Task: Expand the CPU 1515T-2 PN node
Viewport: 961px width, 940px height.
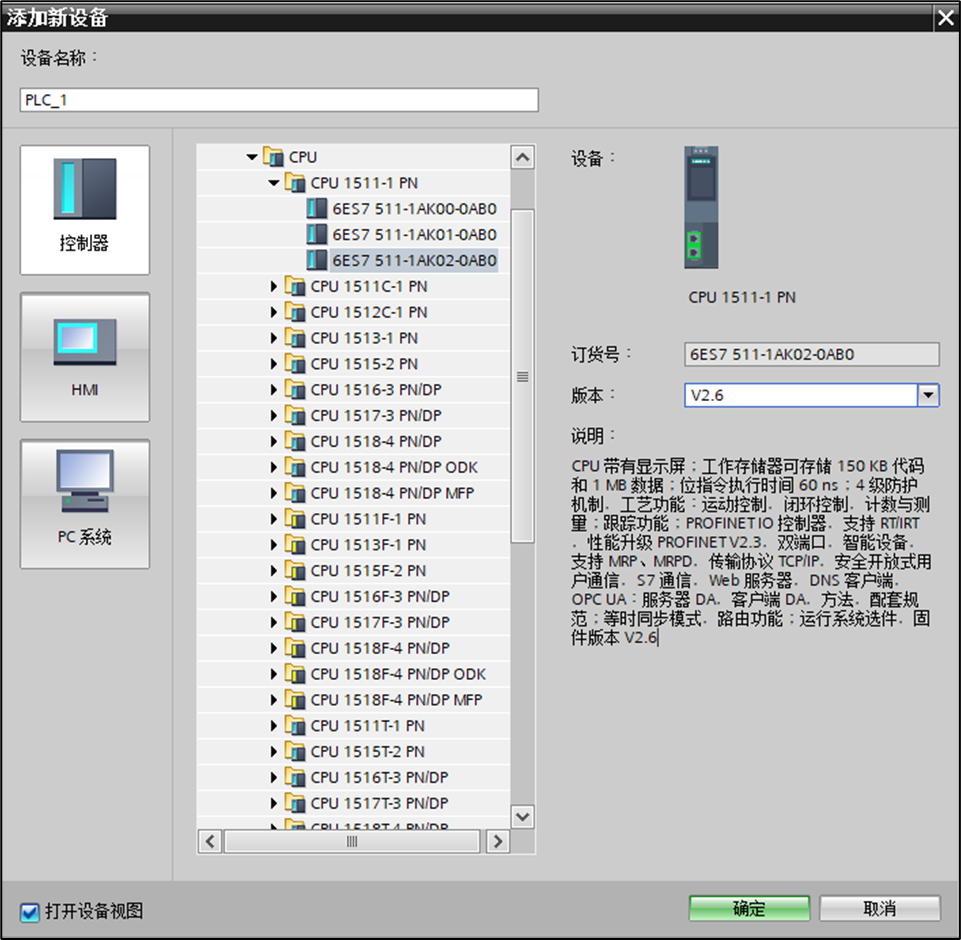Action: click(x=274, y=752)
